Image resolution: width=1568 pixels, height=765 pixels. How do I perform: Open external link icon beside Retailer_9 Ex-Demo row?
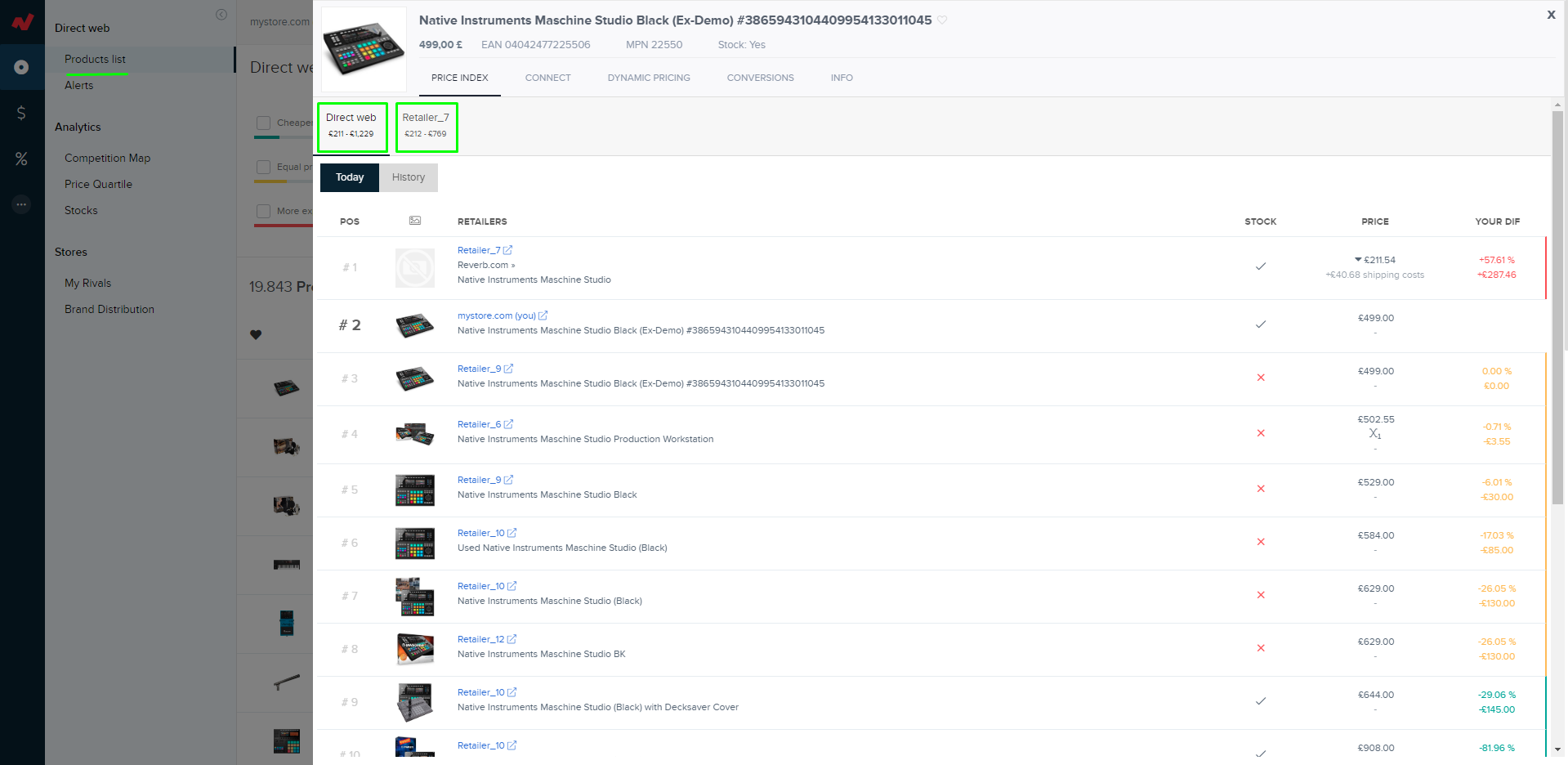click(x=508, y=369)
